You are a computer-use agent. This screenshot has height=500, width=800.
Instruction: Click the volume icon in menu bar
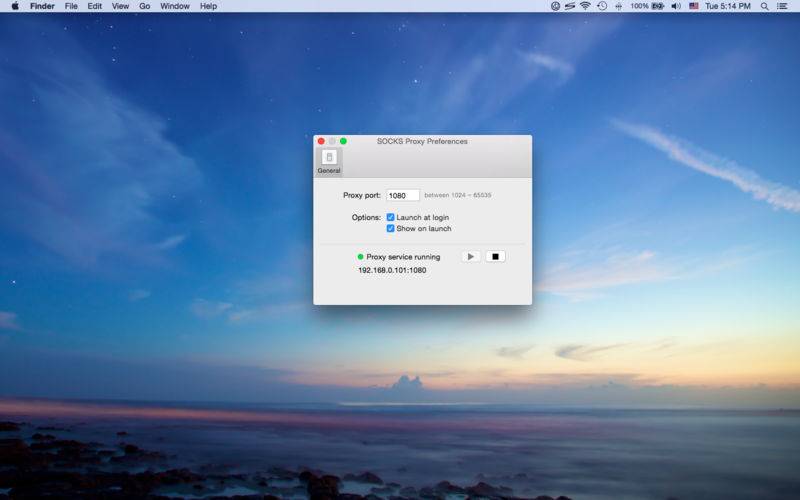676,6
